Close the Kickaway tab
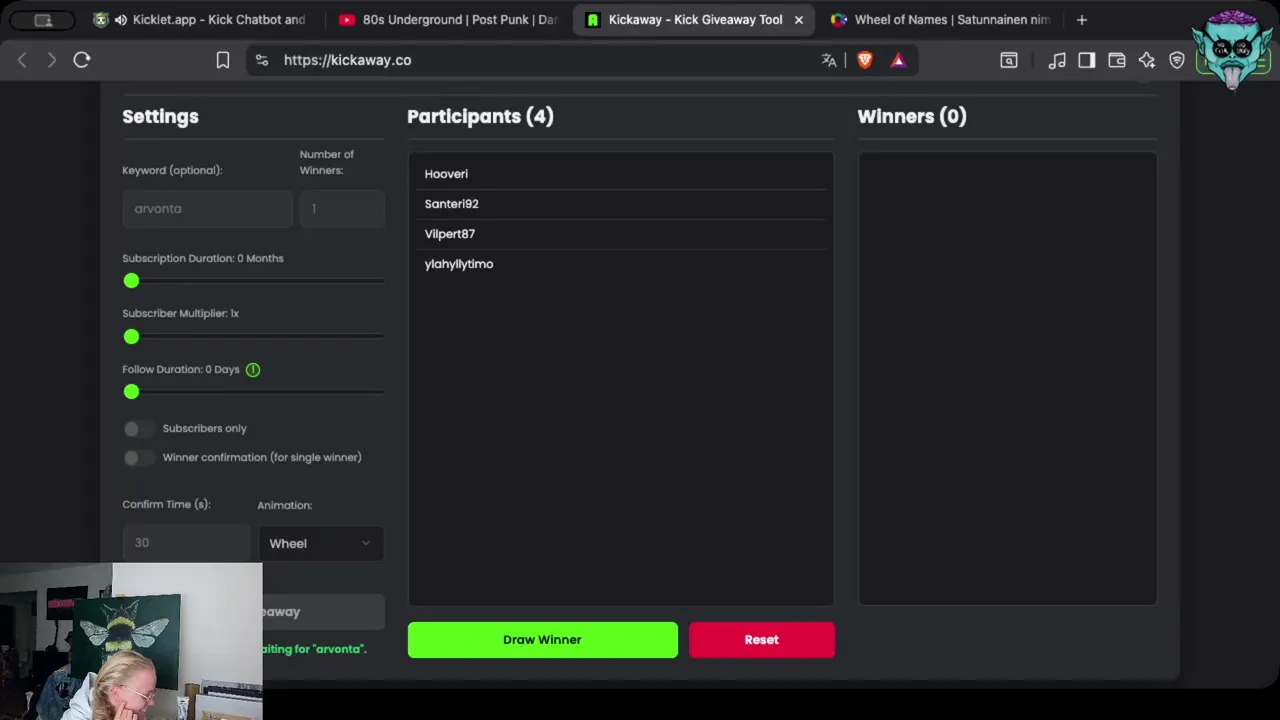The width and height of the screenshot is (1280, 720). click(x=798, y=20)
